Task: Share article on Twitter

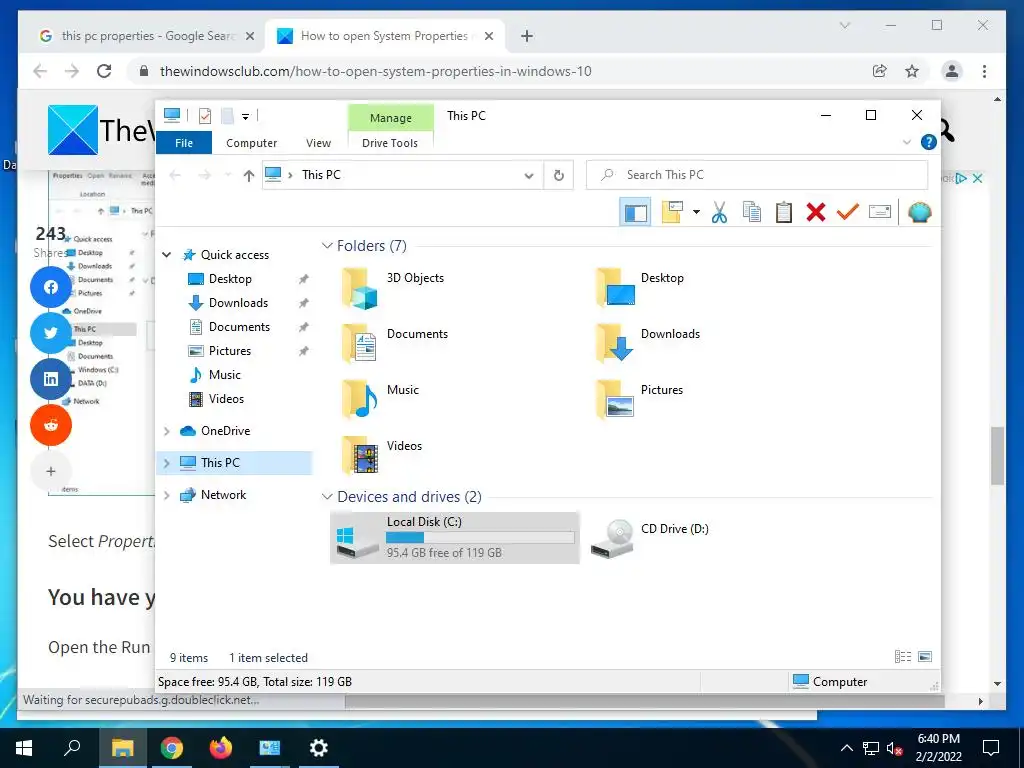Action: (x=51, y=333)
